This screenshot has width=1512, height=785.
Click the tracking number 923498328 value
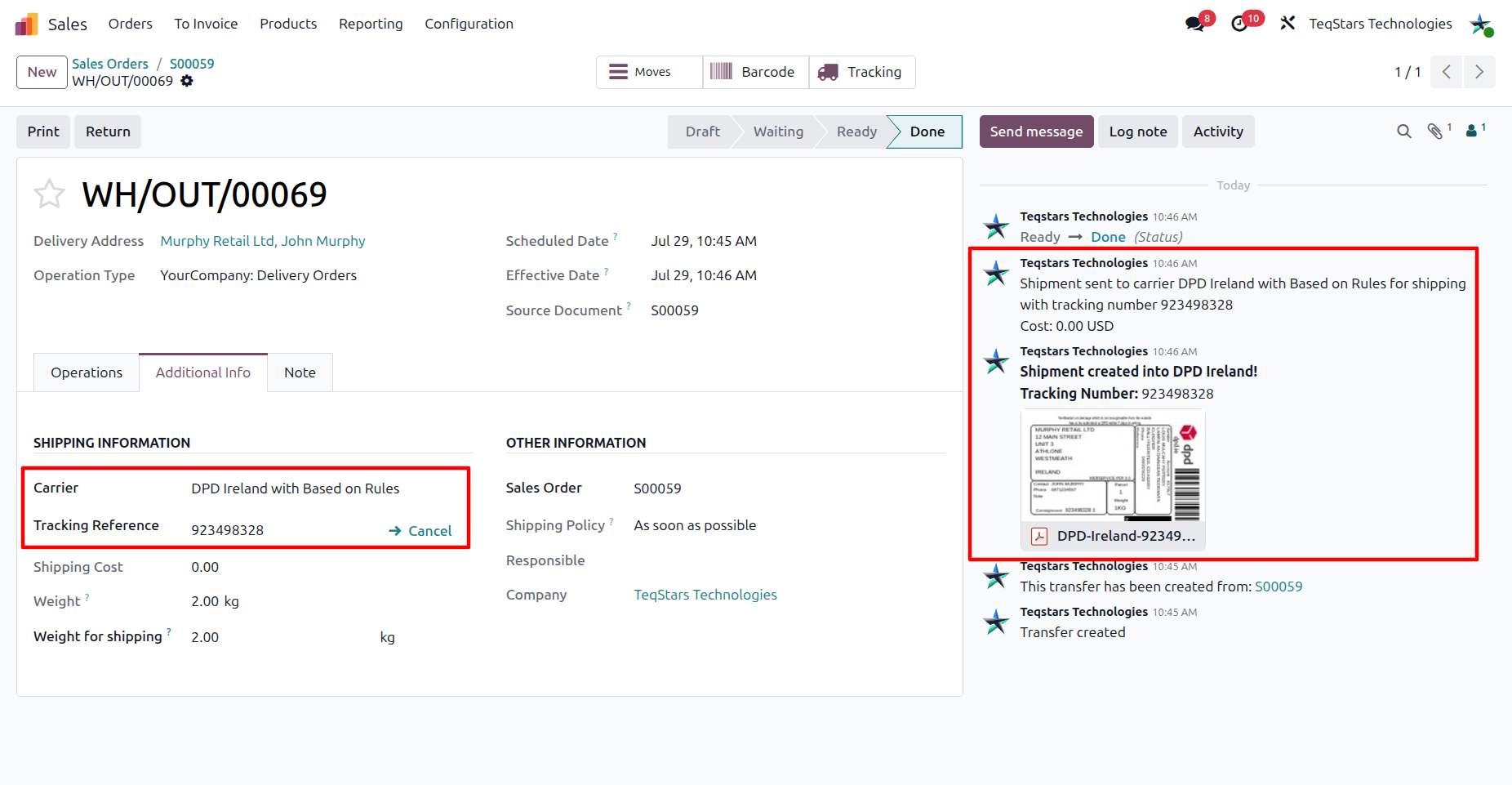click(228, 530)
